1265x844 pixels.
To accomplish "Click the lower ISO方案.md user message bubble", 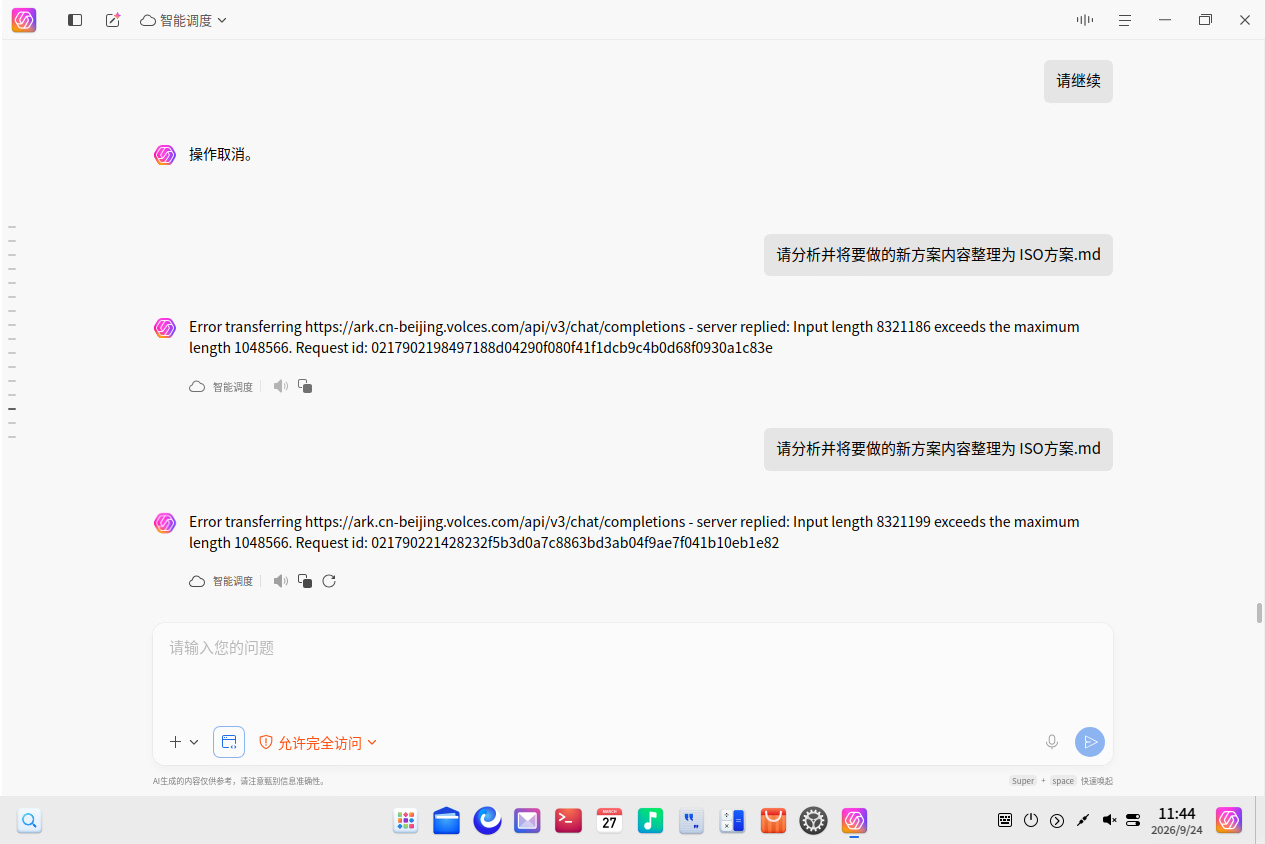I will pos(938,449).
